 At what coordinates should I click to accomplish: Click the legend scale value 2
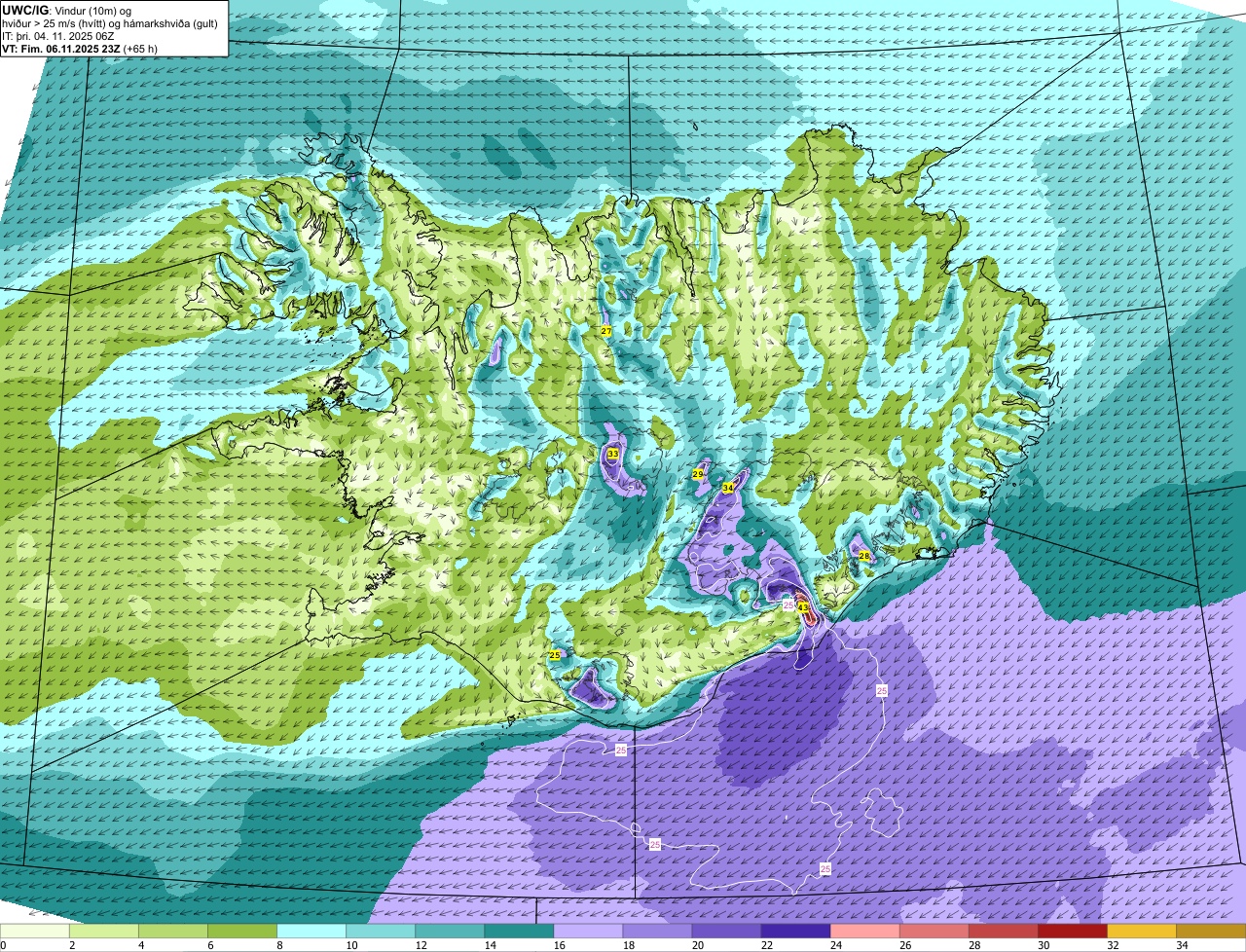[x=70, y=945]
